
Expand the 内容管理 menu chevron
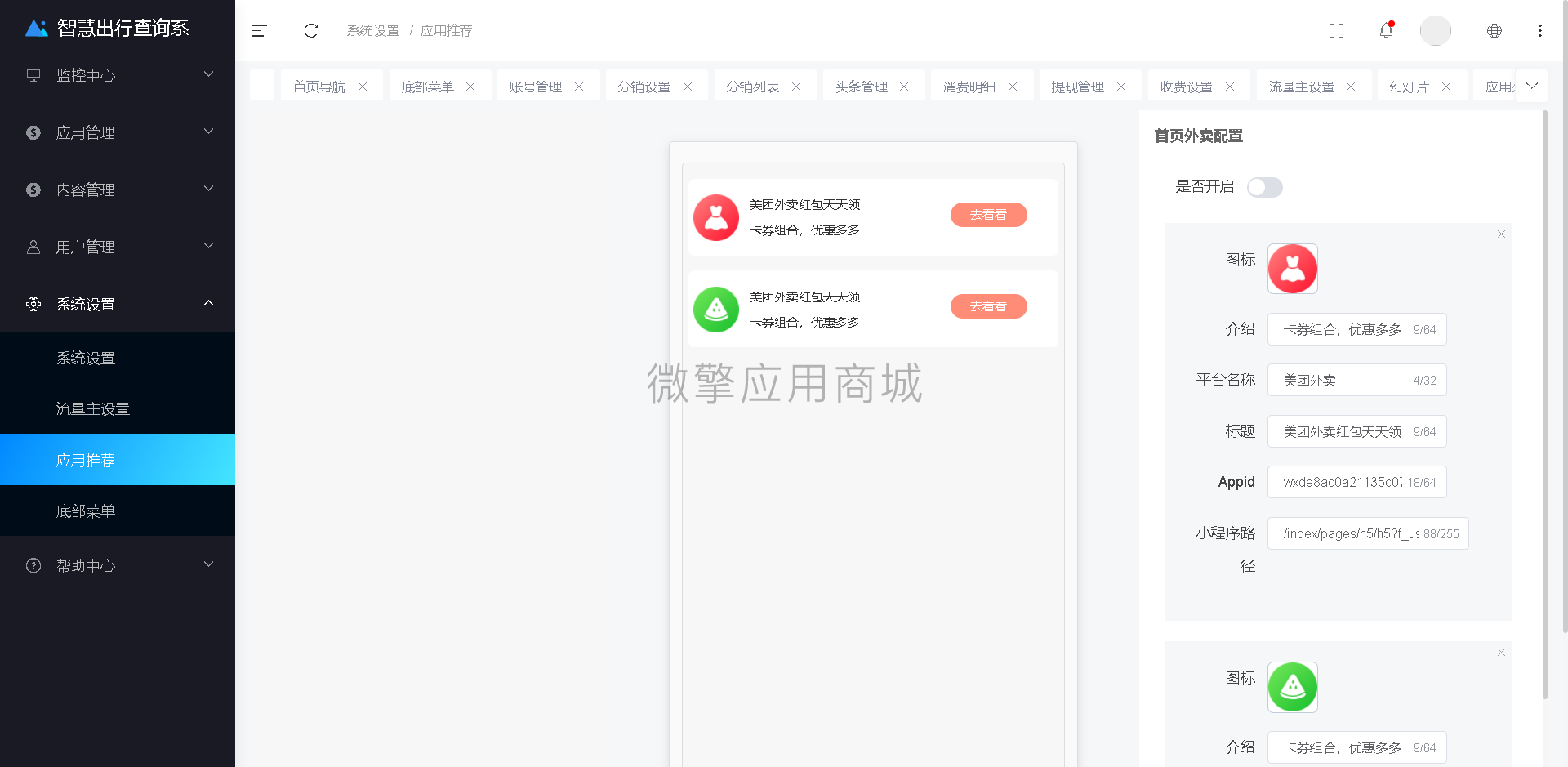coord(208,189)
